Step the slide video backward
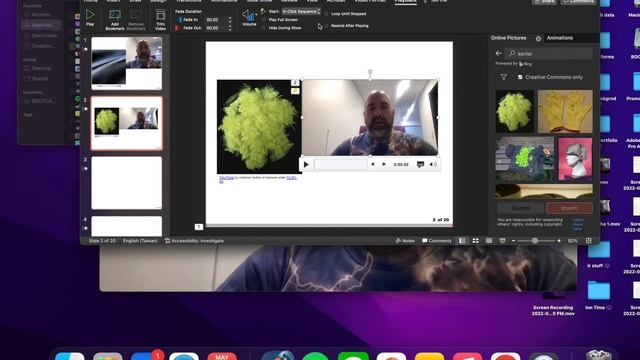Screen dimensions: 640x360 point(373,164)
